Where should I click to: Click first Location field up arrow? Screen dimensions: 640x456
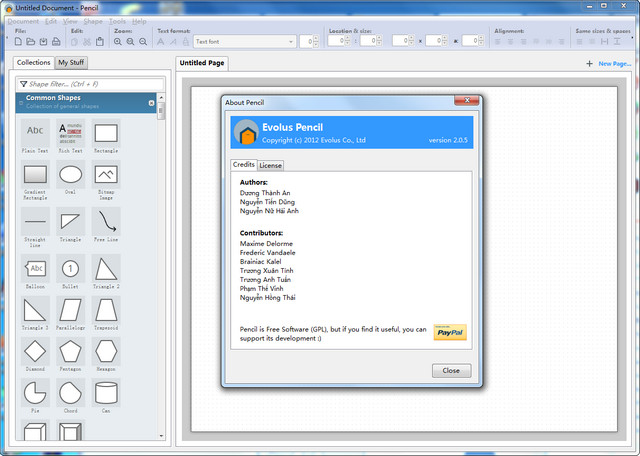(347, 38)
